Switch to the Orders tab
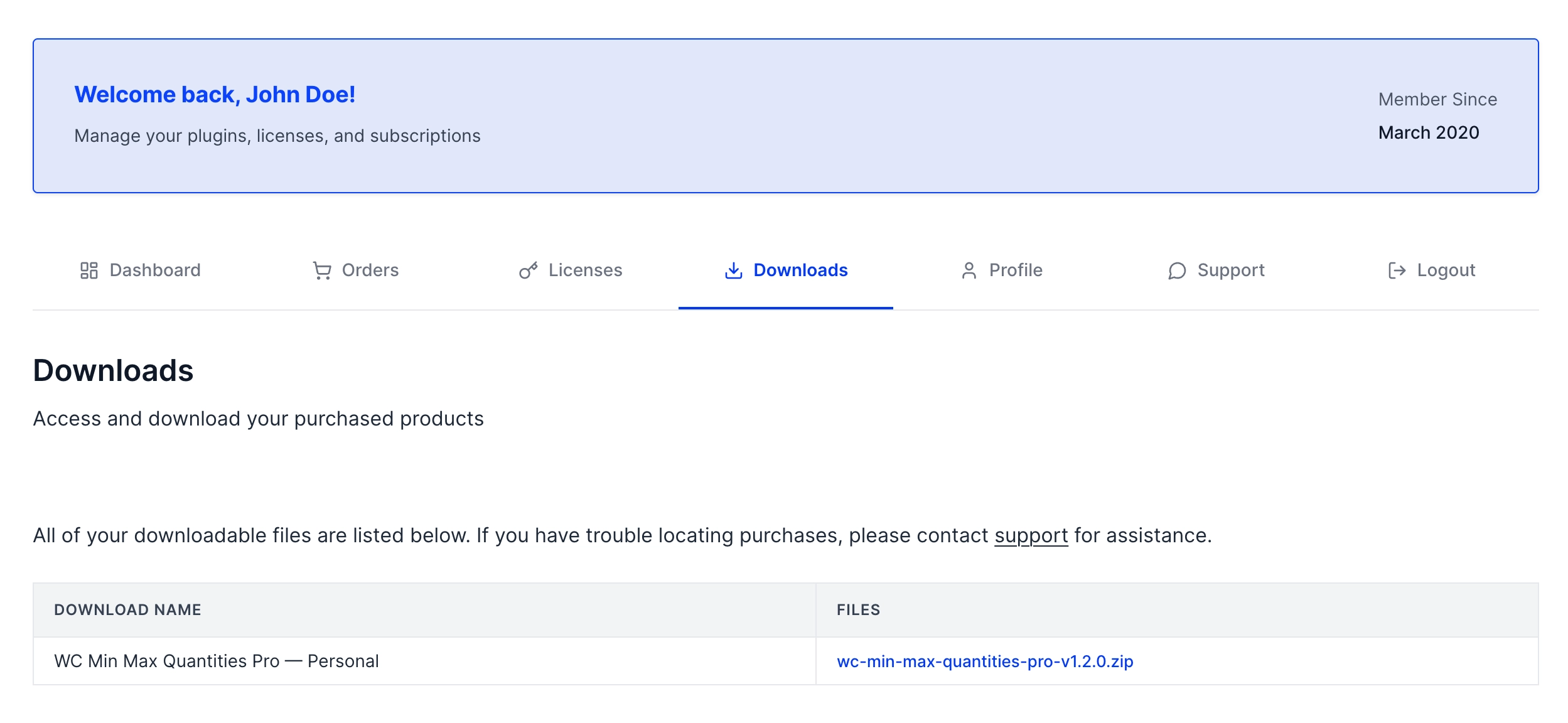Viewport: 1568px width, 723px height. 370,270
